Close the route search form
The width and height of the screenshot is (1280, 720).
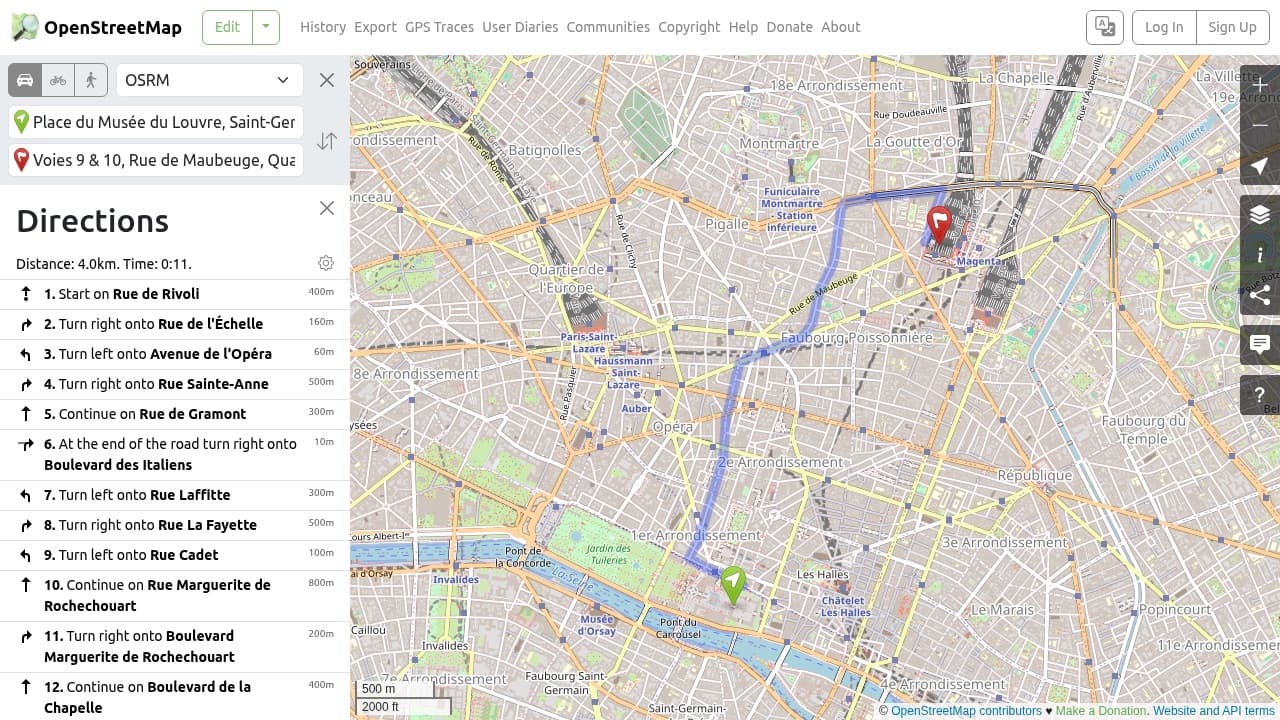(x=327, y=80)
